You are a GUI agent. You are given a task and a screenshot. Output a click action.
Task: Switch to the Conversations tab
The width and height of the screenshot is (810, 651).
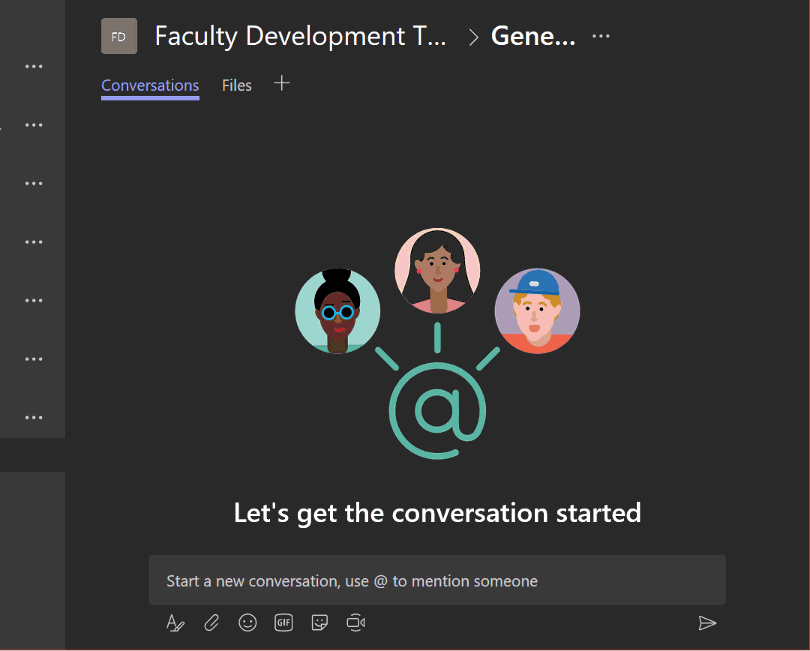point(150,86)
